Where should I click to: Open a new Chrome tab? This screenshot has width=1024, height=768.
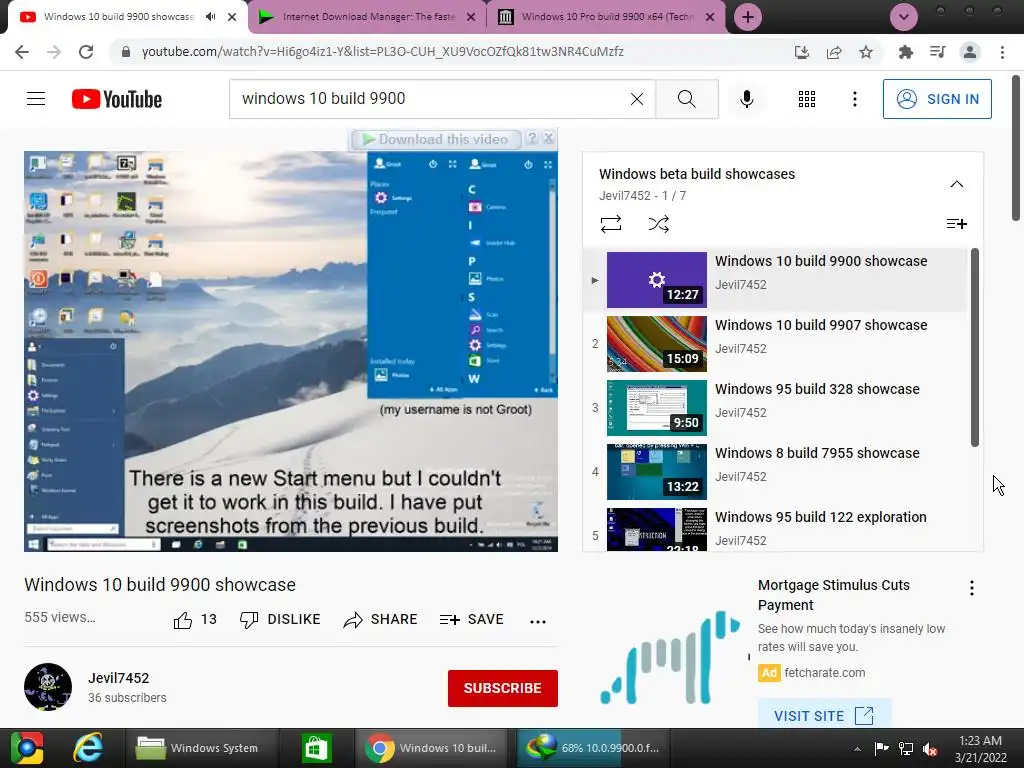pyautogui.click(x=748, y=17)
